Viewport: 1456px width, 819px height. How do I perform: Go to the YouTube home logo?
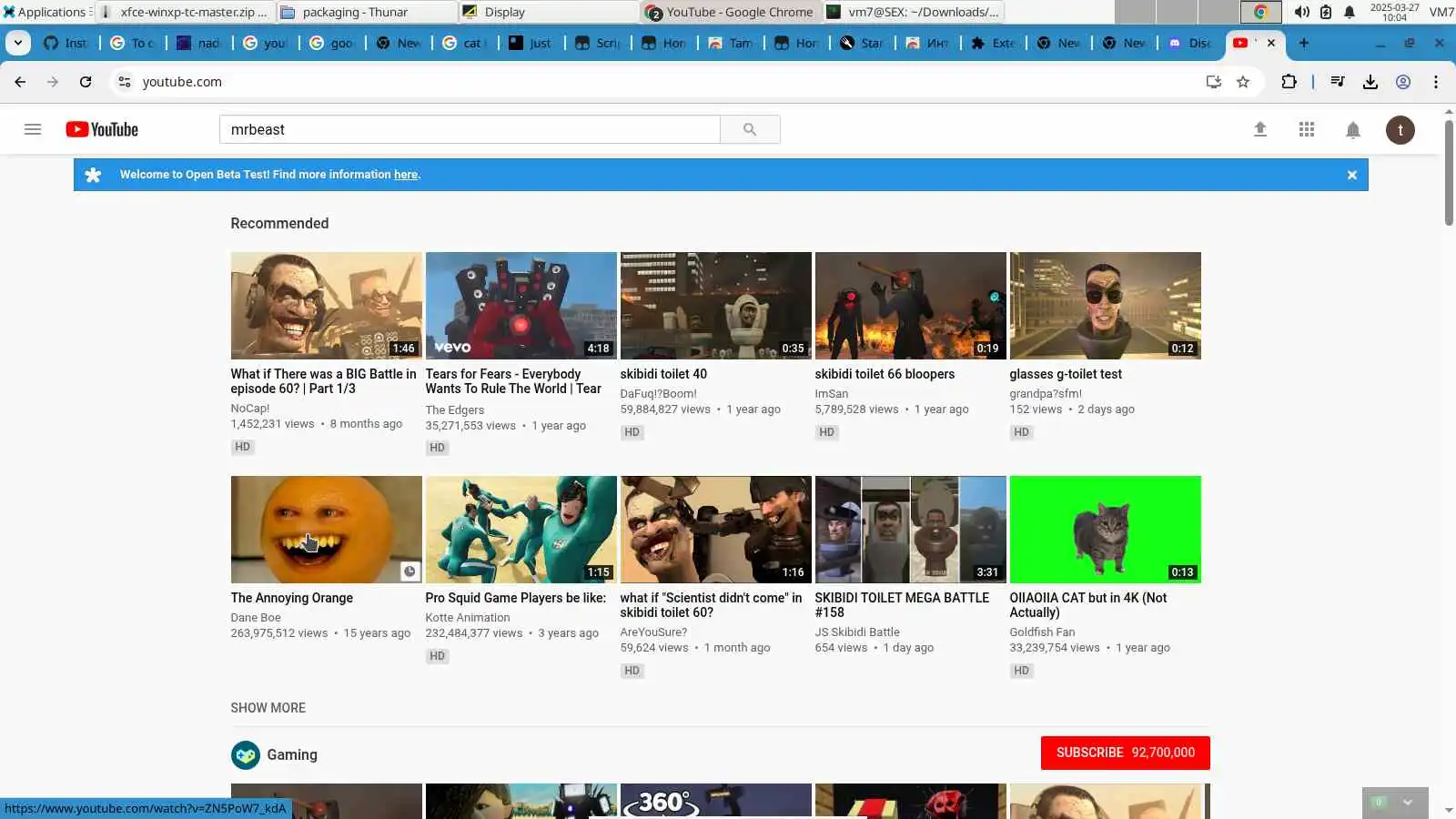[102, 129]
